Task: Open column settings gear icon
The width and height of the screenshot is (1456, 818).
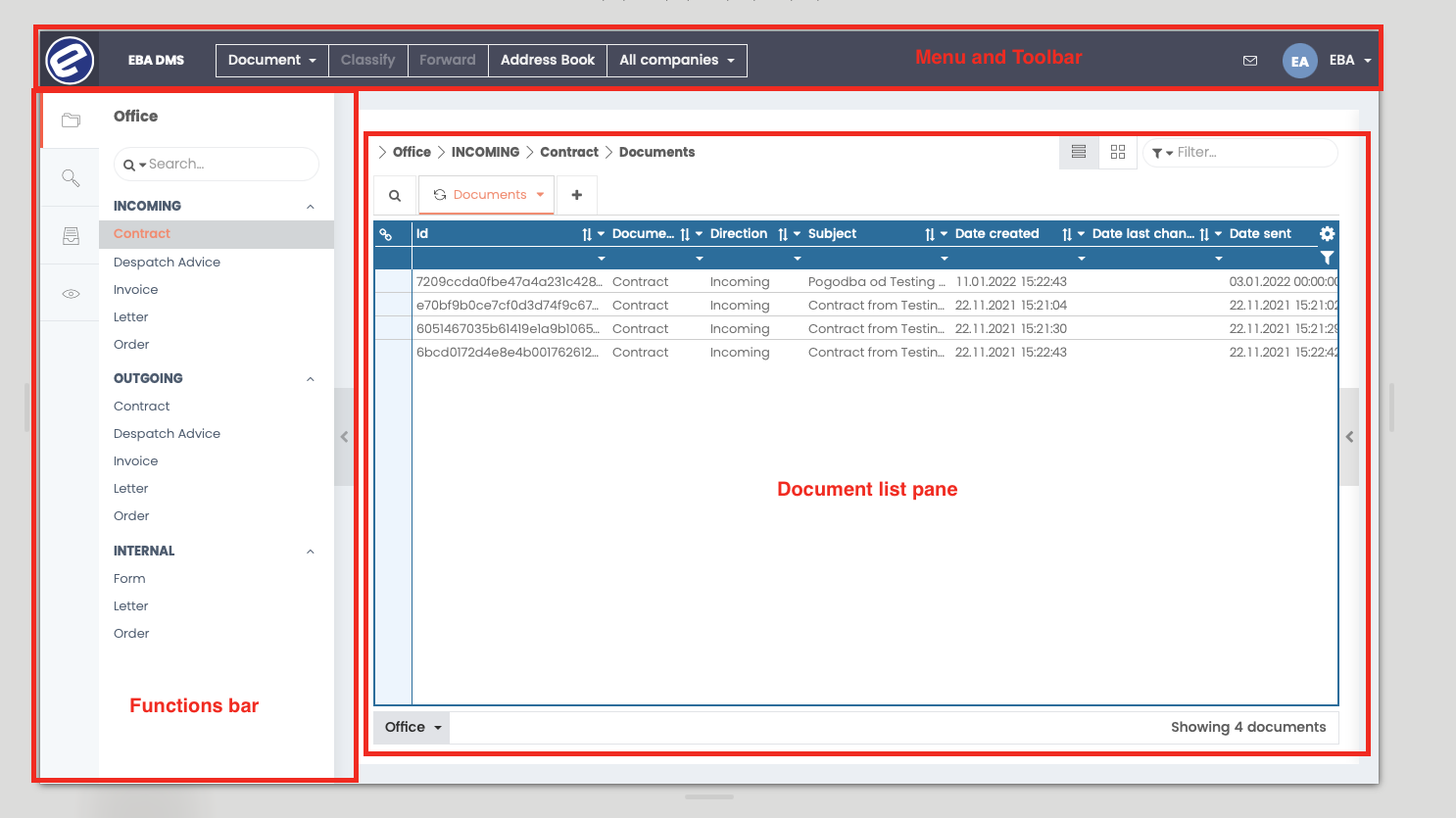Action: tap(1327, 234)
